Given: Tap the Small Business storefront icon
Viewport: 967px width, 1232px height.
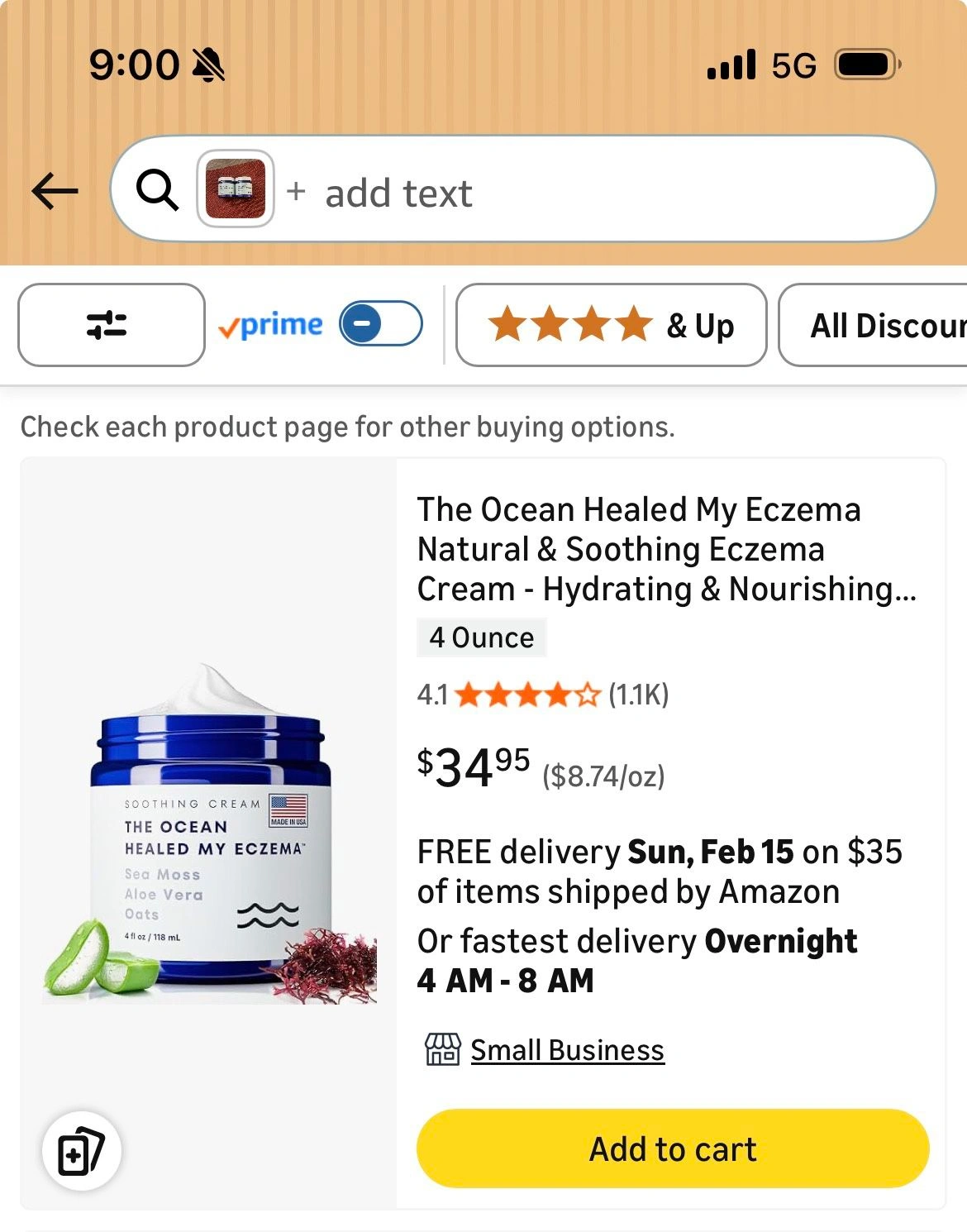Looking at the screenshot, I should point(442,1049).
